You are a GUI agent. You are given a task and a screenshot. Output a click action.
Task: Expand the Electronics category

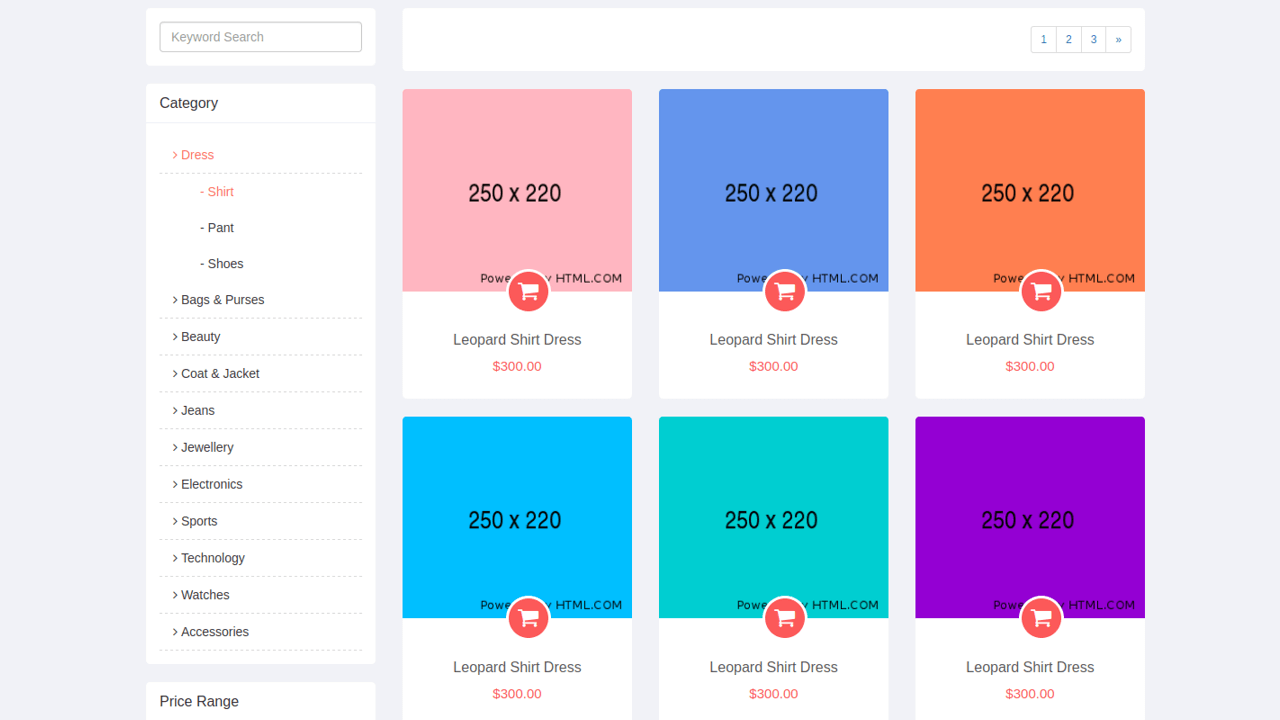click(211, 484)
